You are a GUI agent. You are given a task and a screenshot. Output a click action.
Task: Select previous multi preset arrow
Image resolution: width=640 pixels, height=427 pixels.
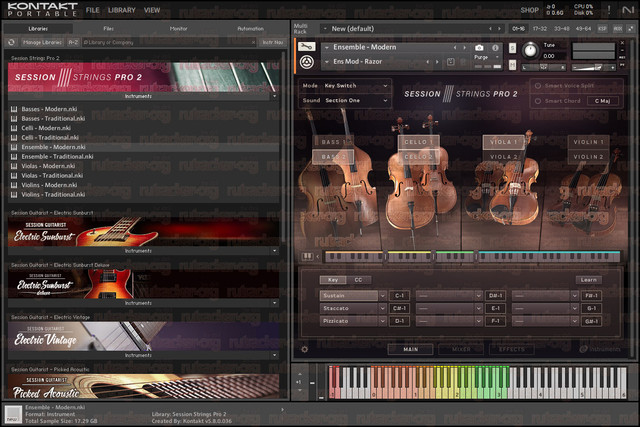click(x=490, y=29)
